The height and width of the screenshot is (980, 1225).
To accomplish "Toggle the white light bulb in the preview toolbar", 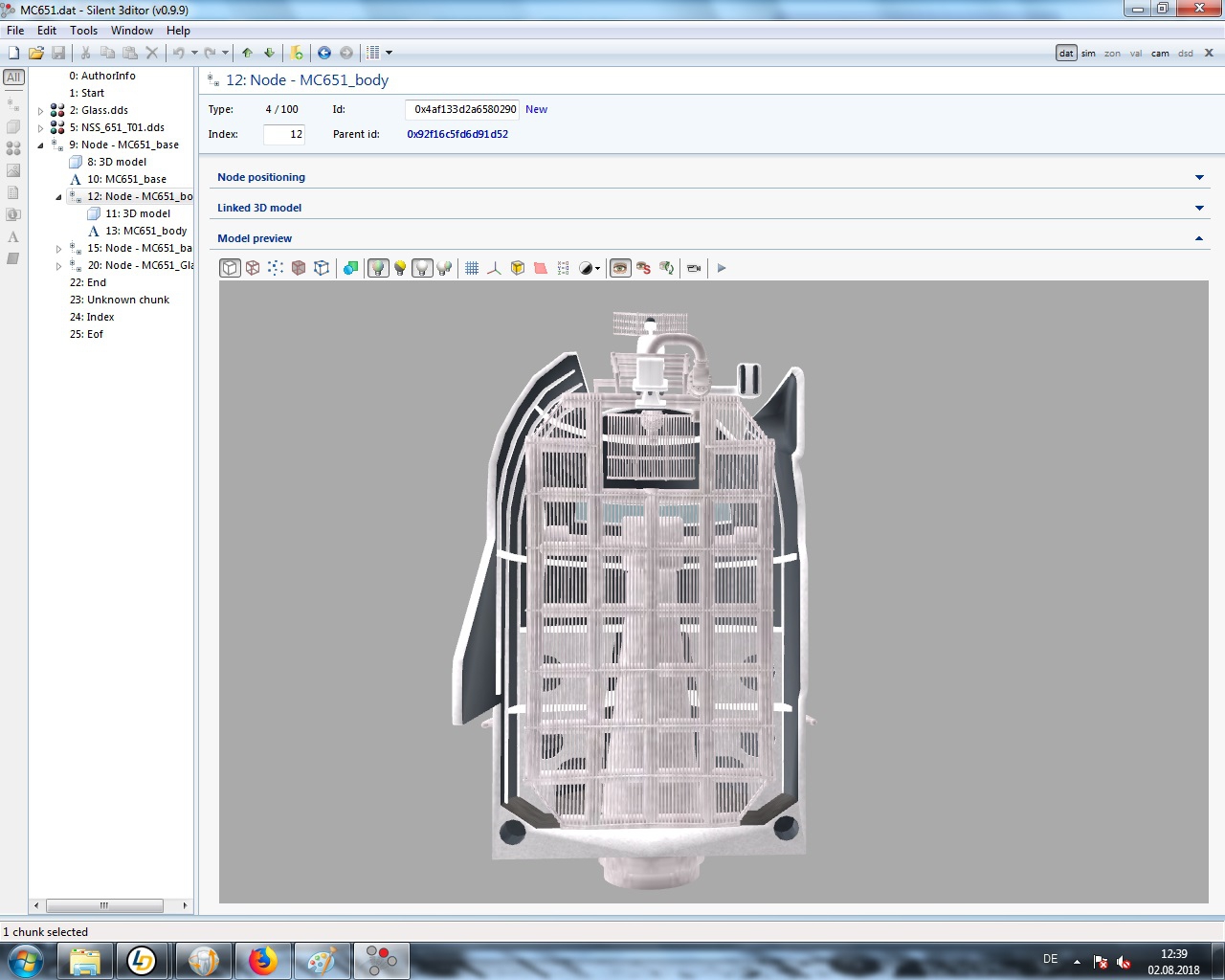I will point(422,268).
